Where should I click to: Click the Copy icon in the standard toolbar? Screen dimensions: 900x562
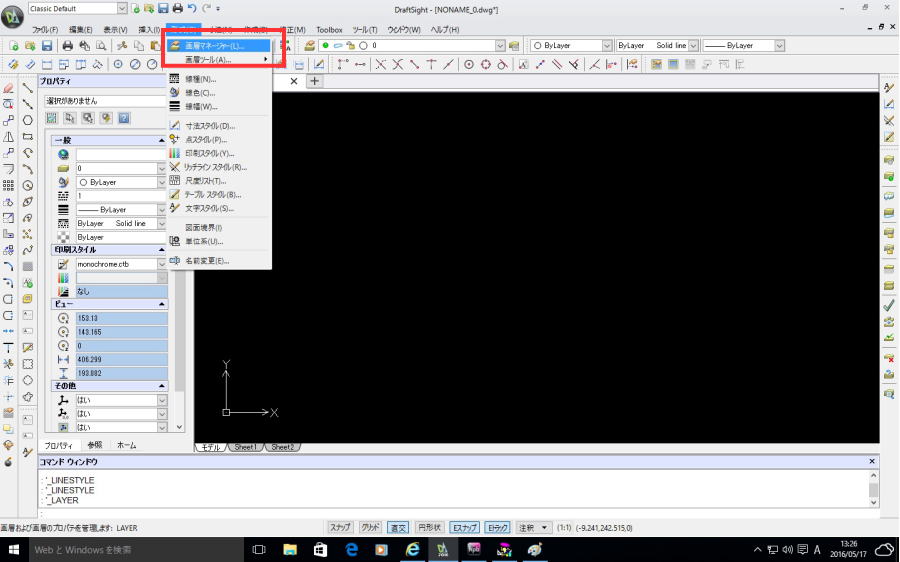pyautogui.click(x=138, y=45)
